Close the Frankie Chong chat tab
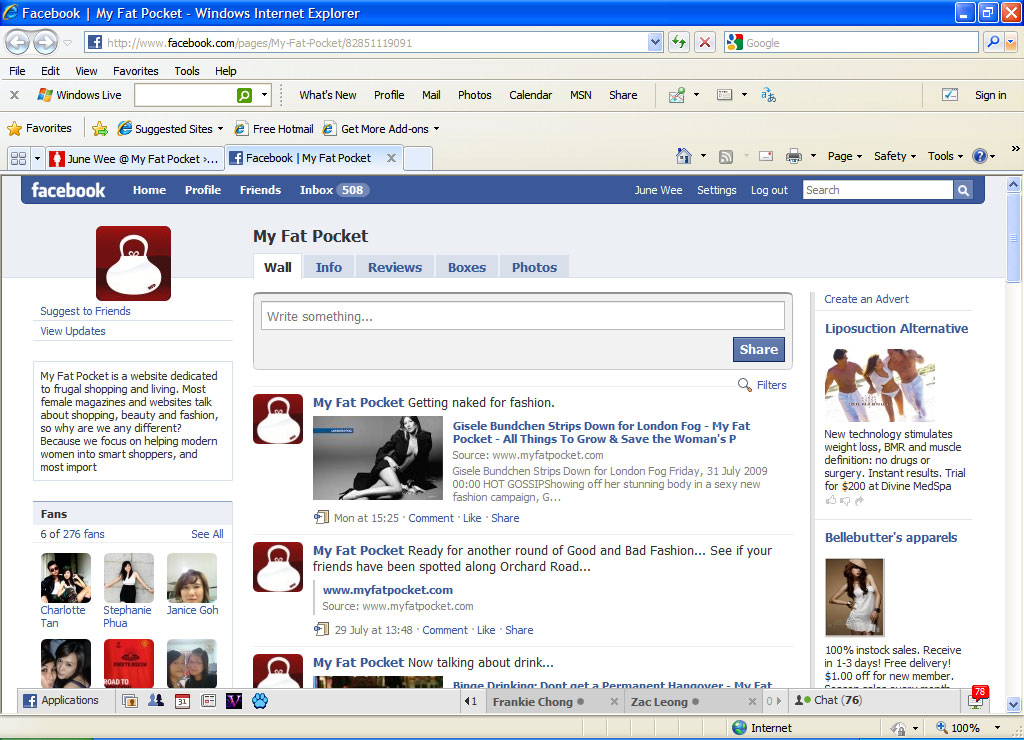Screen dimensions: 1024x740 [x=614, y=701]
